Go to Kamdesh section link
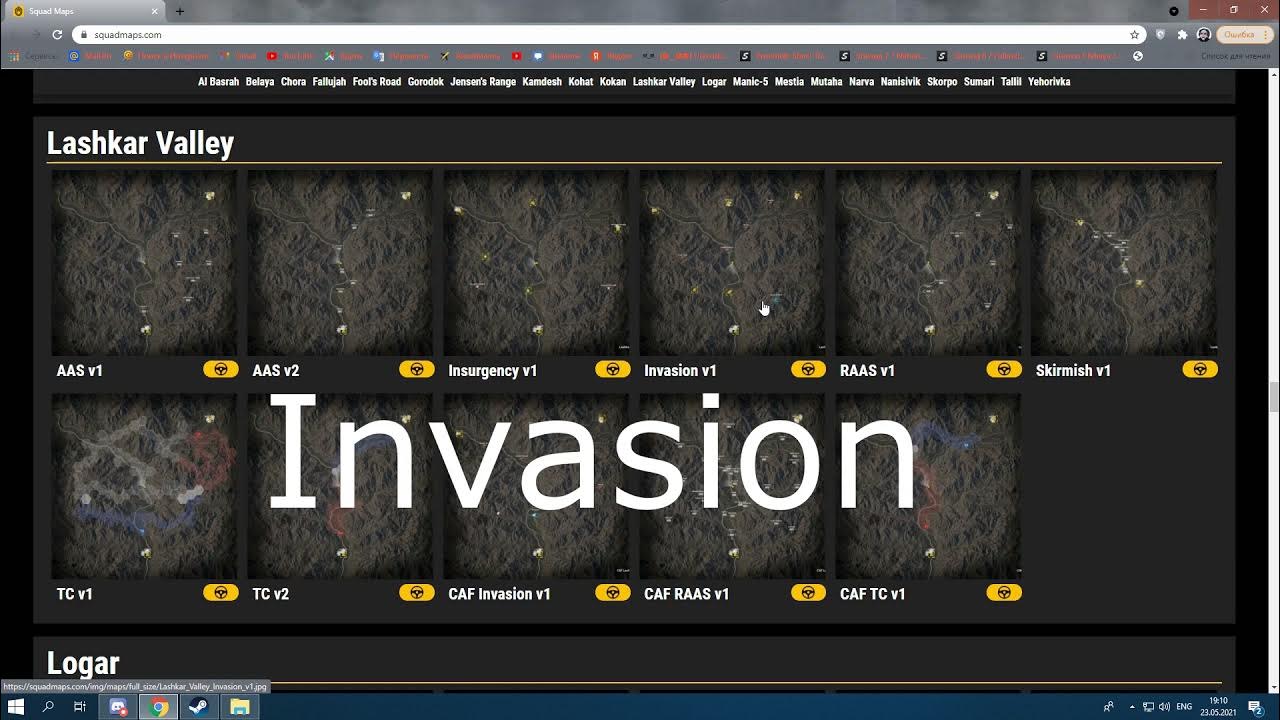Screen dimensions: 1280x720 coord(542,82)
